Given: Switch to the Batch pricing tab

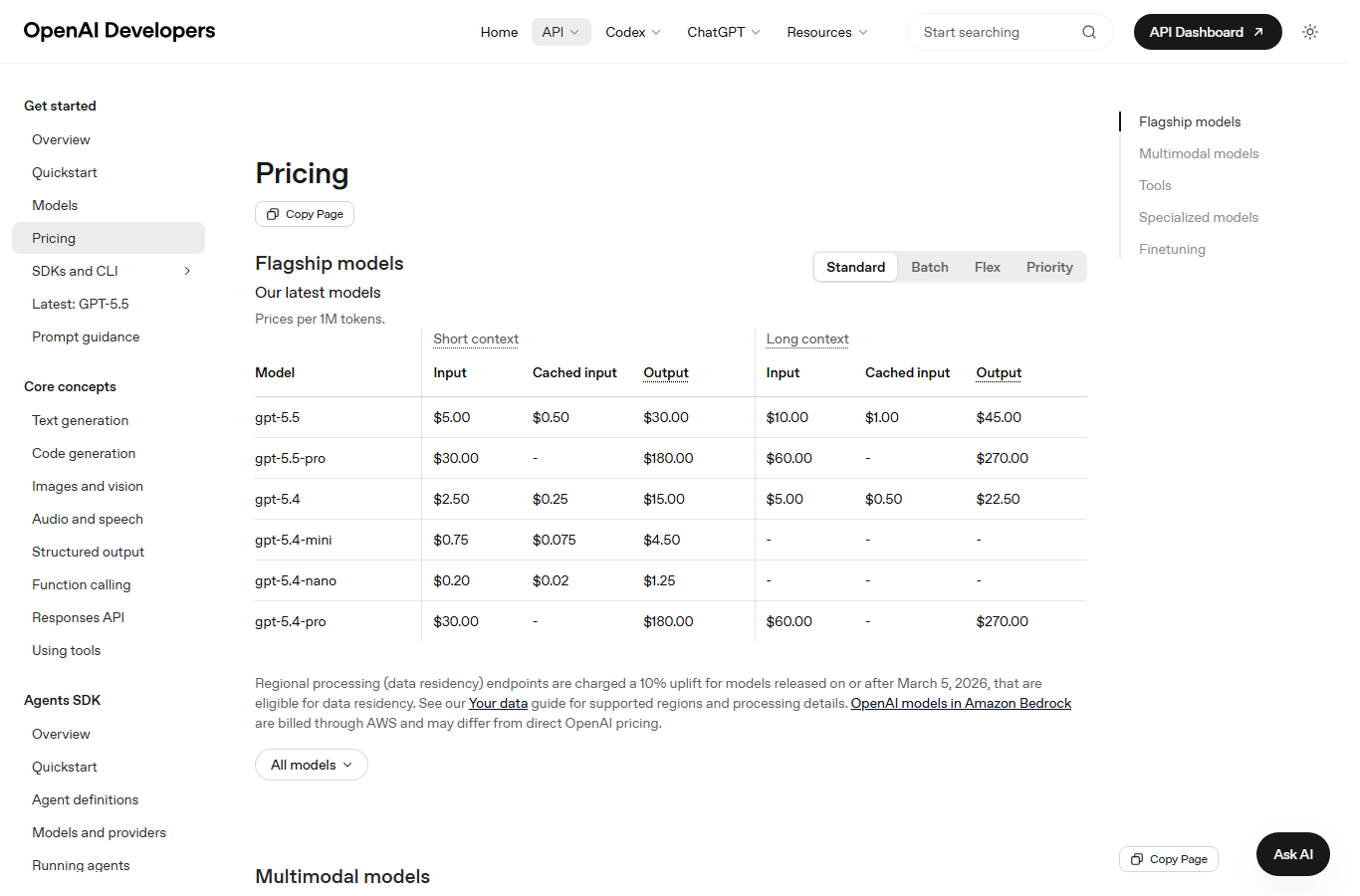Looking at the screenshot, I should tap(930, 267).
